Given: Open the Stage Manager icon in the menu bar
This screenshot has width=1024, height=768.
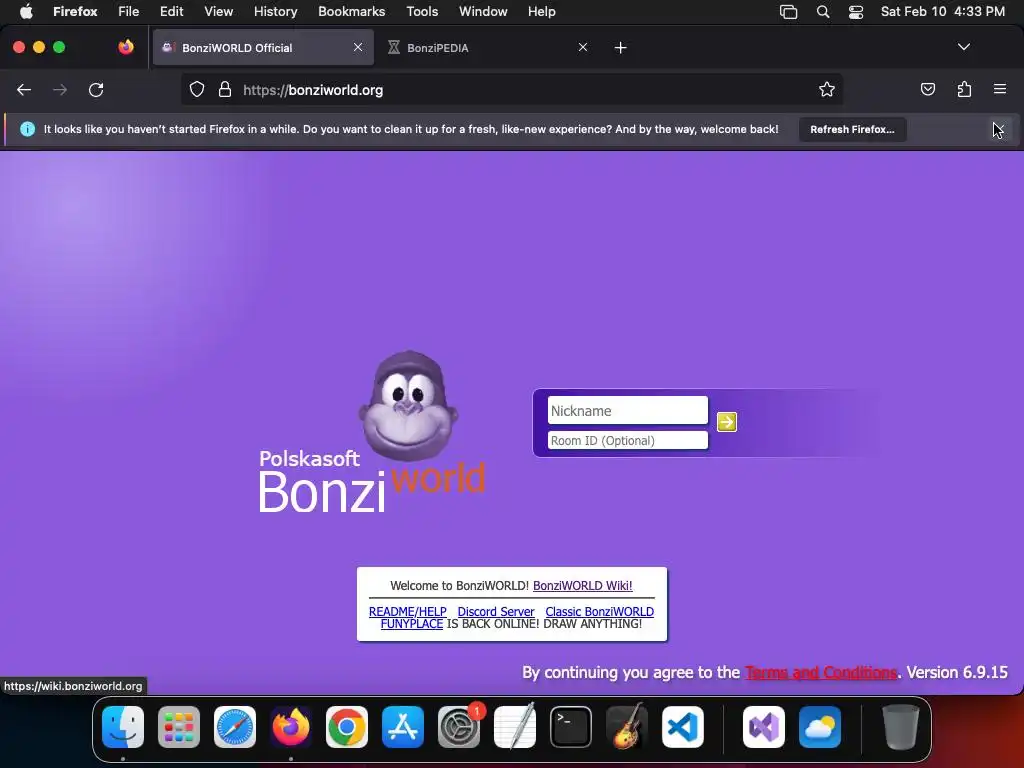Looking at the screenshot, I should (788, 12).
